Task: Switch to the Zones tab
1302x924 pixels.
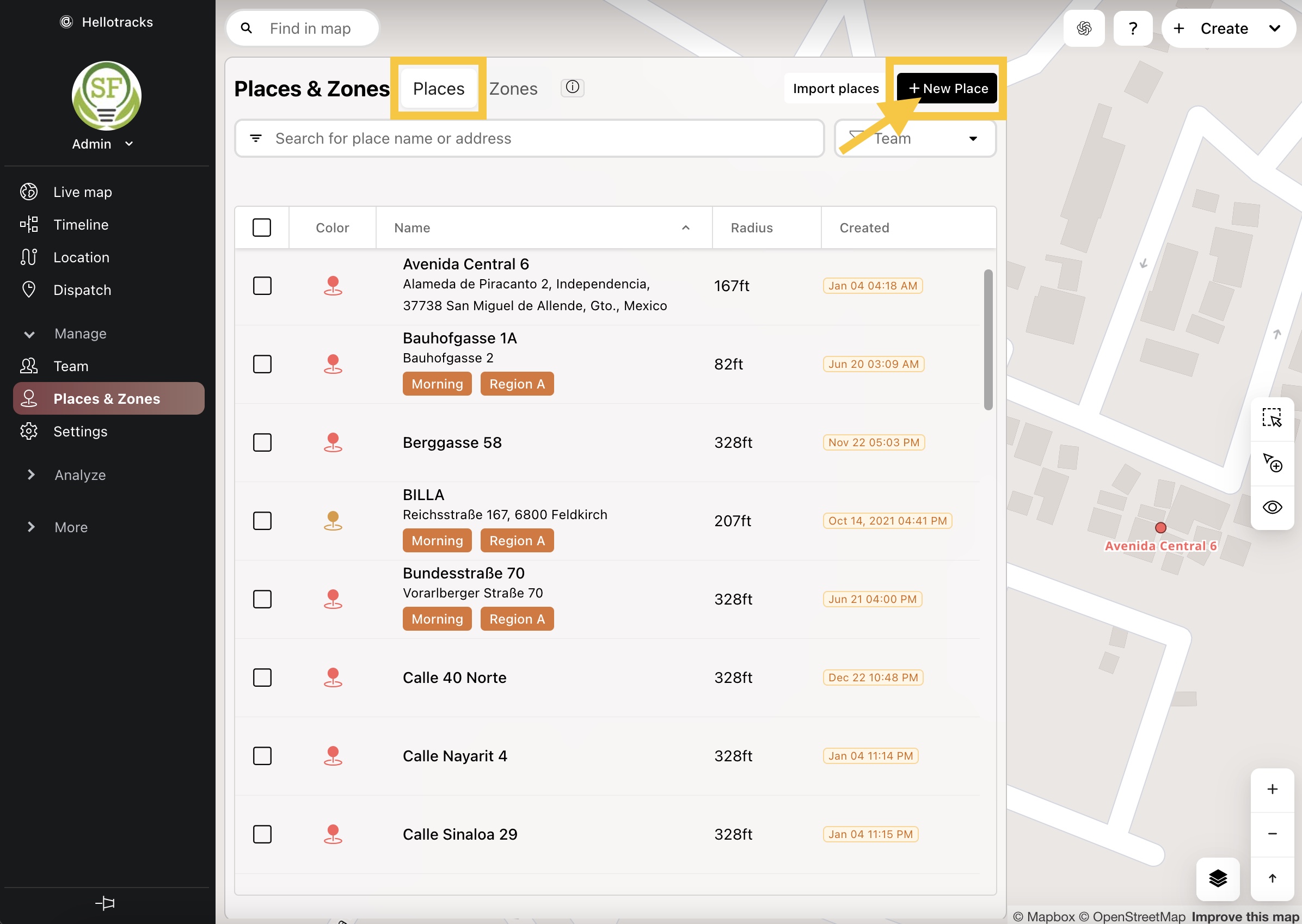Action: pyautogui.click(x=513, y=88)
